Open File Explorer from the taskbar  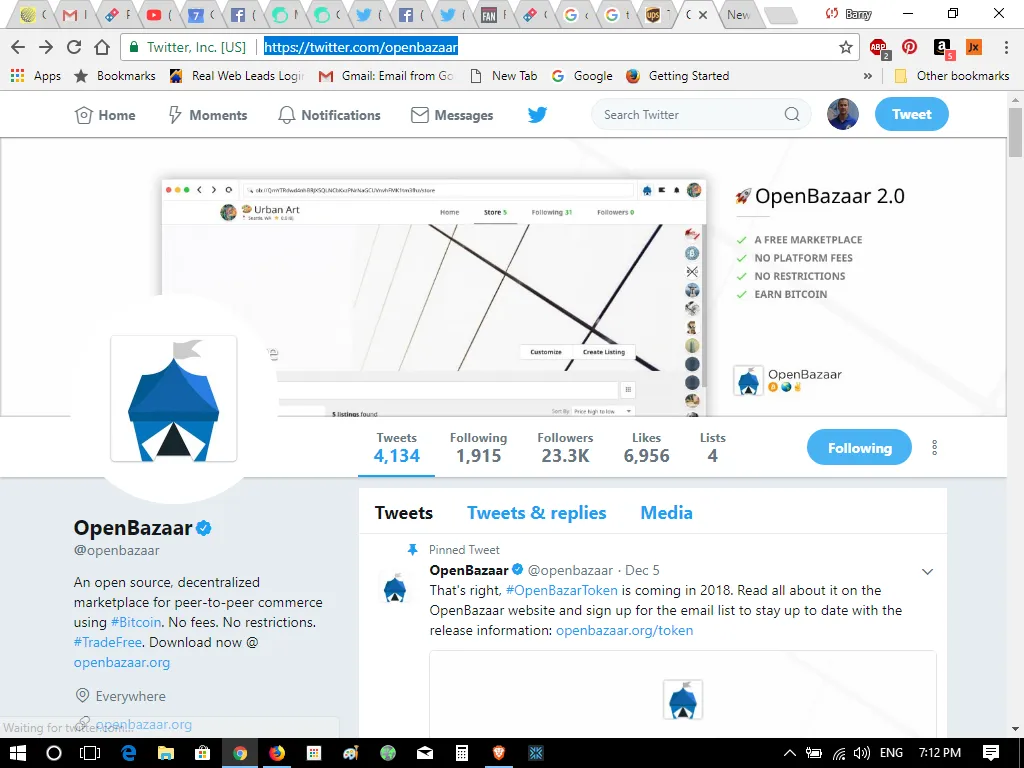point(165,753)
